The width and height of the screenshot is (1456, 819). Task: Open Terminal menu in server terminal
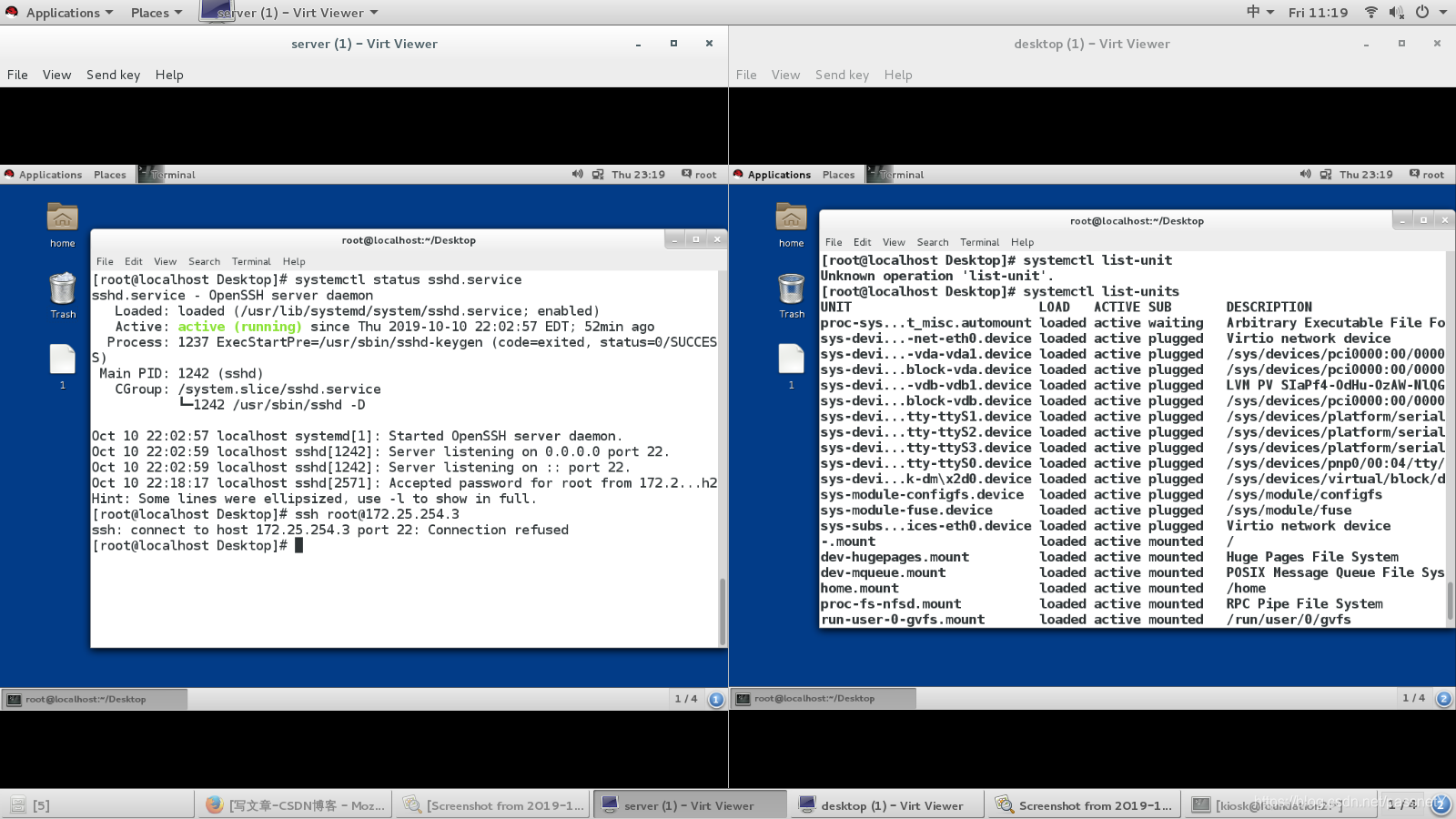tap(251, 261)
